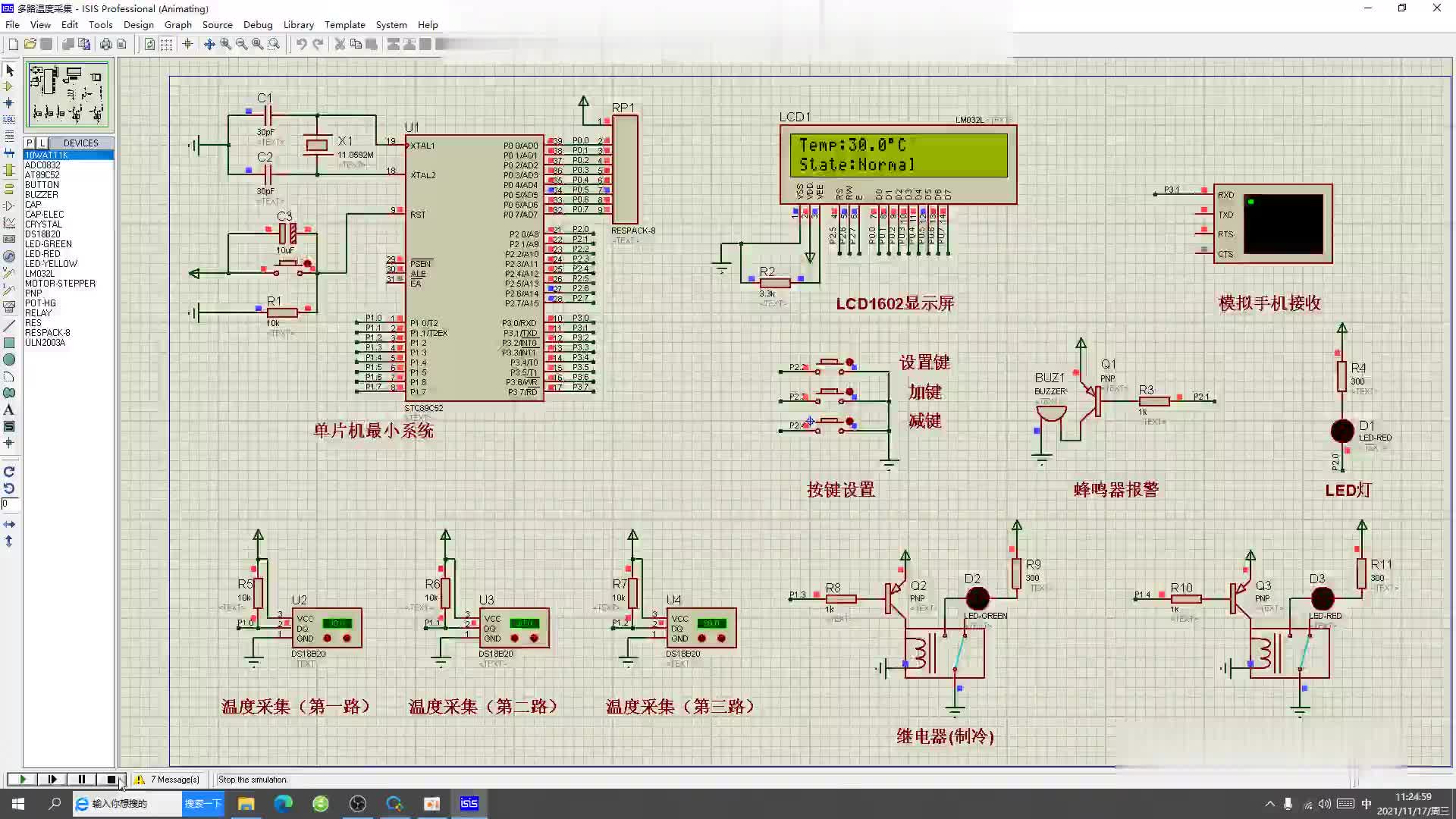
Task: Open the File menu
Action: point(13,24)
